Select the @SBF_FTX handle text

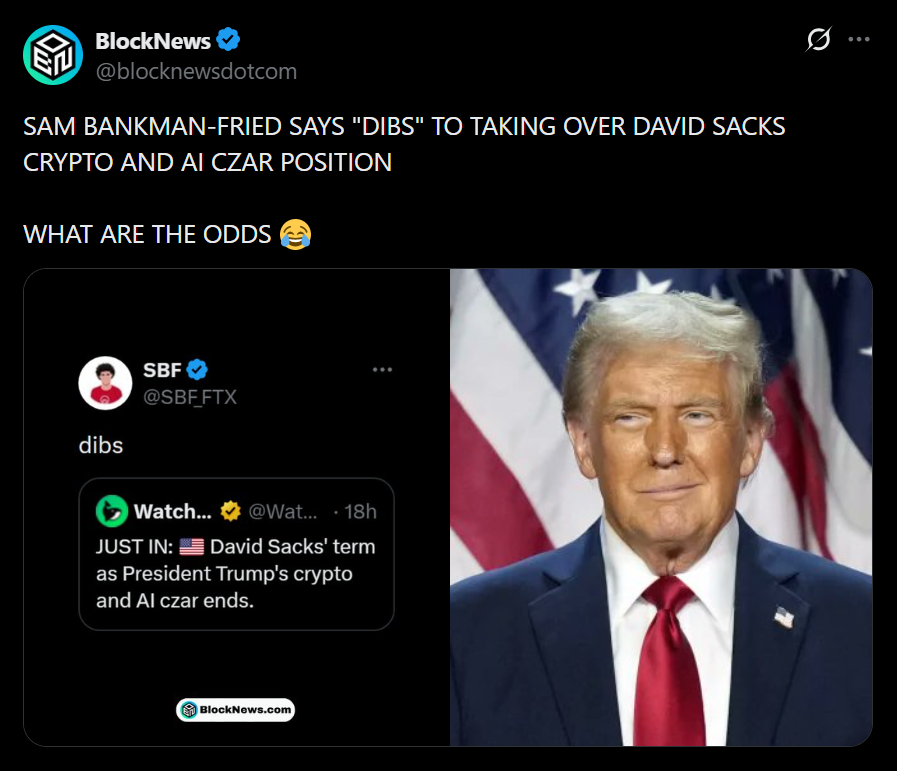[x=190, y=397]
